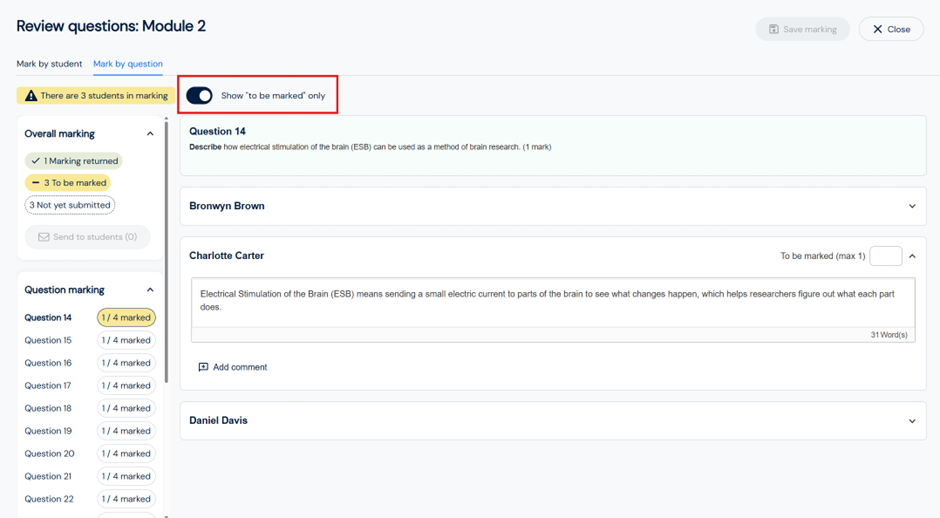Toggle Show "to be marked" only switch

[x=199, y=96]
